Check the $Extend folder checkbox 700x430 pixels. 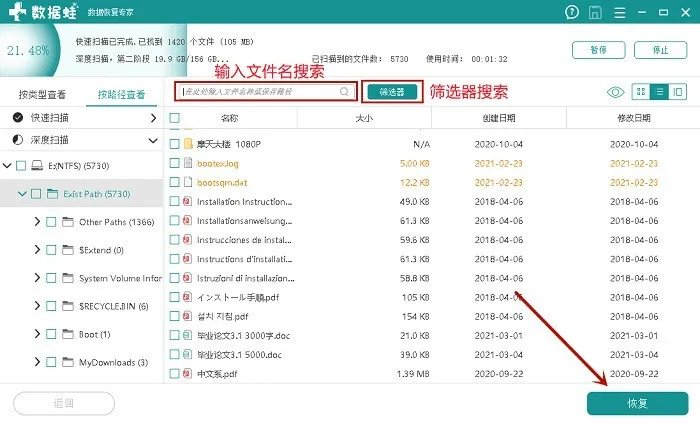[x=51, y=250]
